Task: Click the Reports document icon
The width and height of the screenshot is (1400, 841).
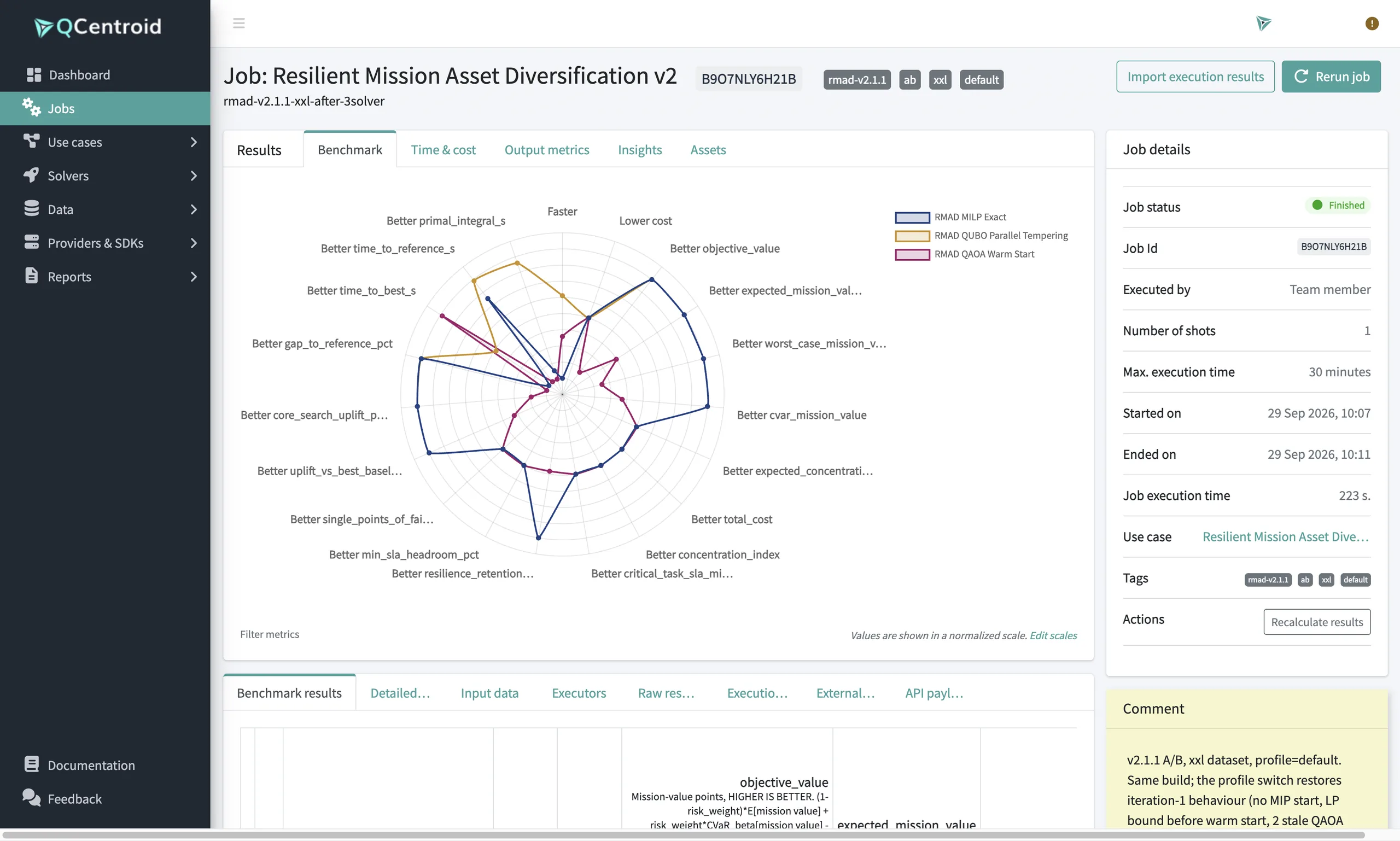Action: click(x=32, y=276)
